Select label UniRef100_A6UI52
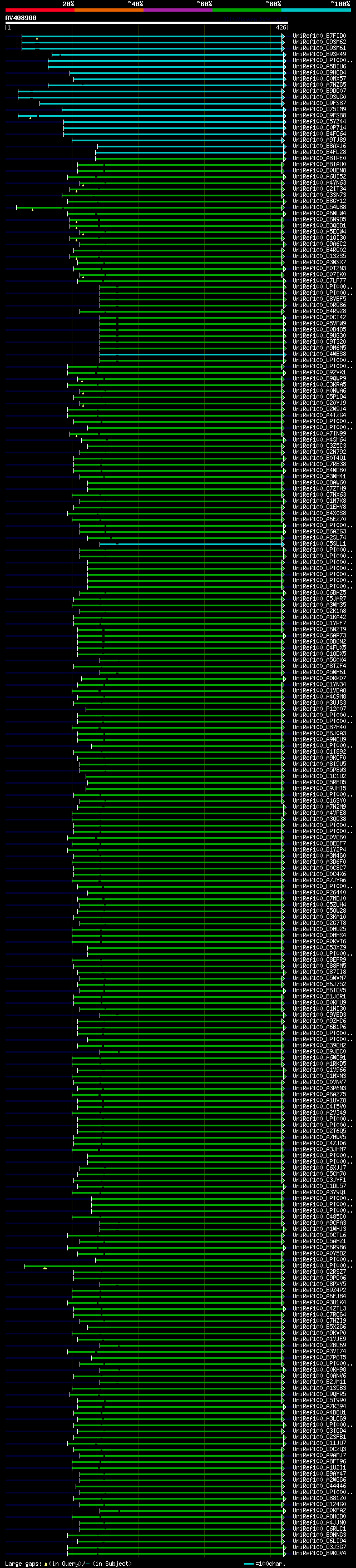 point(319,176)
